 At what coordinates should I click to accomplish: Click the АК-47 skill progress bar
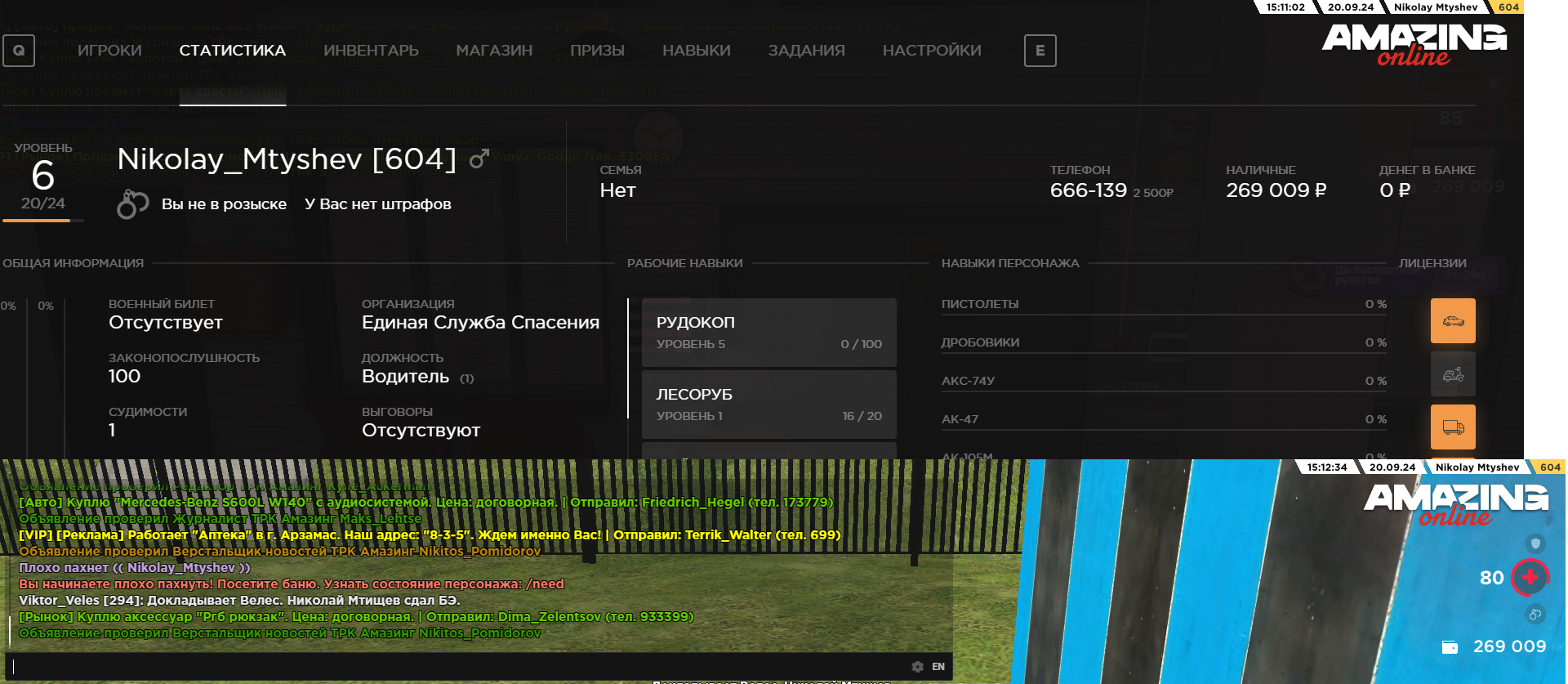(1164, 430)
